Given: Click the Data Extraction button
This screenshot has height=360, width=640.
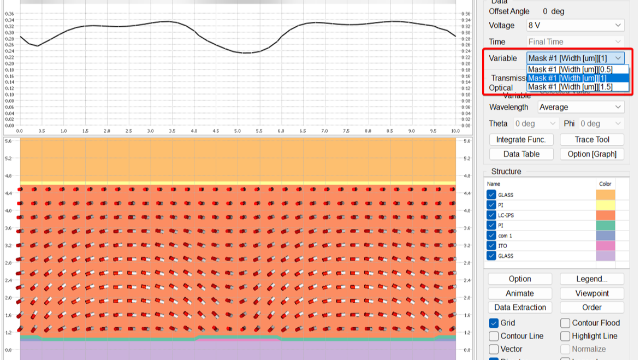Looking at the screenshot, I should (x=520, y=307).
